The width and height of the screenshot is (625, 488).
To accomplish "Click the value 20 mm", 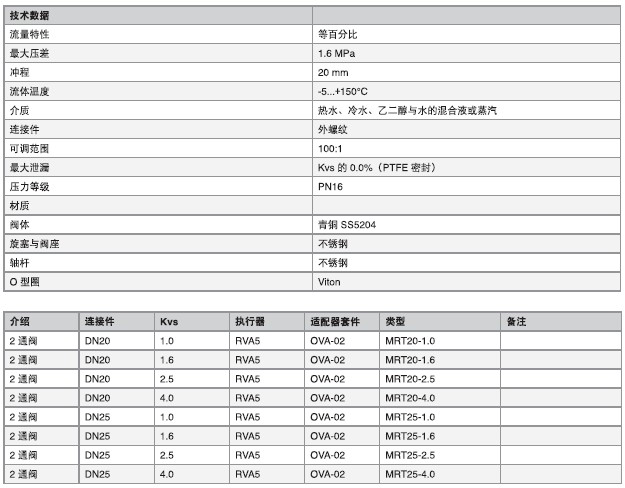I will [x=333, y=73].
